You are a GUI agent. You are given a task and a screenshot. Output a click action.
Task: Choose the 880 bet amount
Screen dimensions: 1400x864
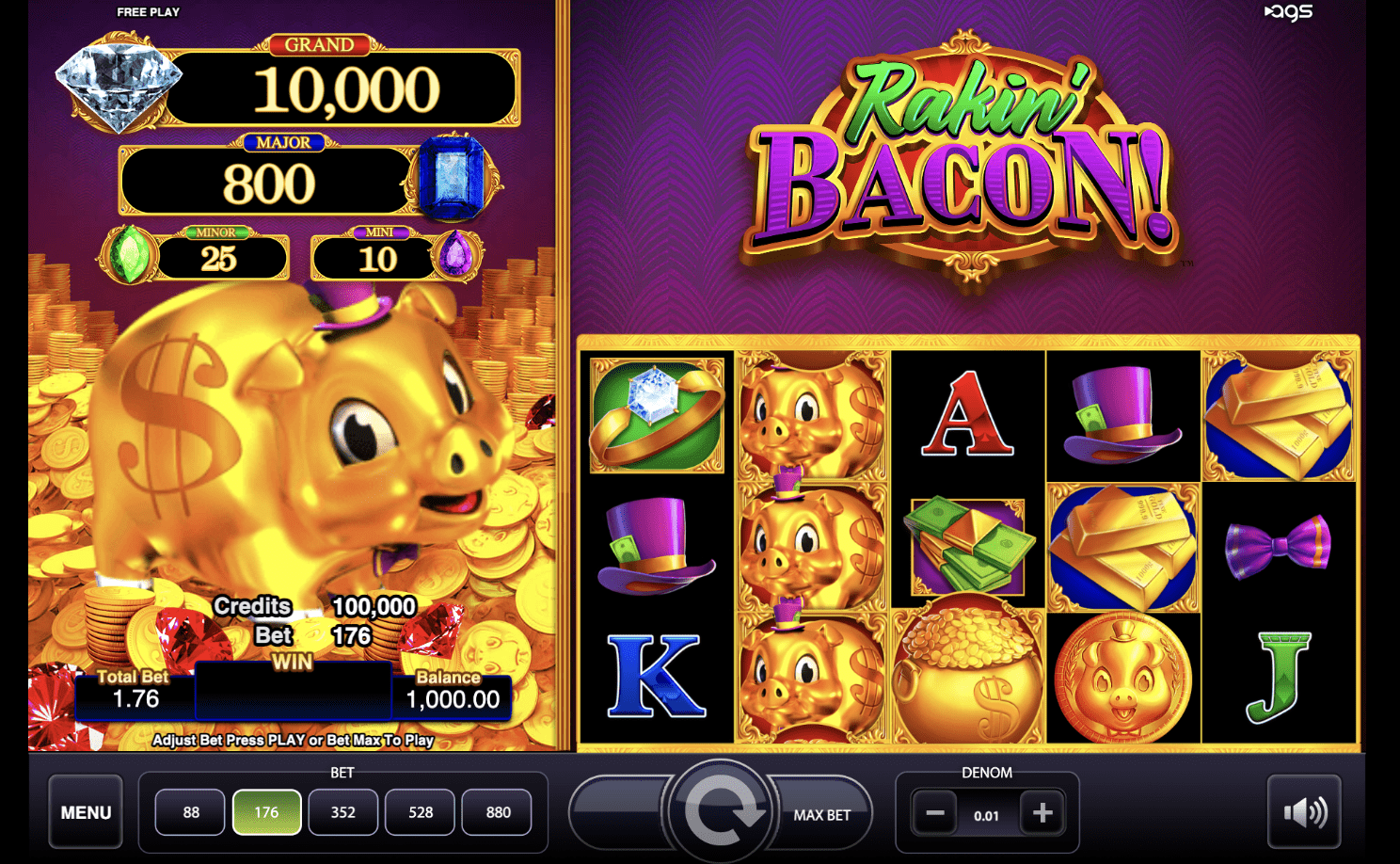pos(498,812)
